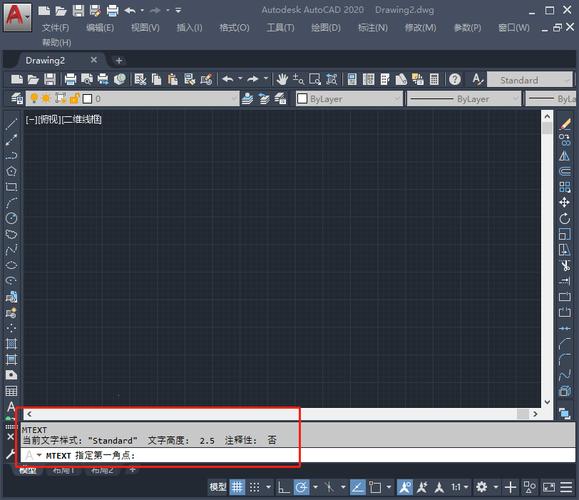Open the ByLayer color dropdown
The height and width of the screenshot is (500, 579).
pyautogui.click(x=396, y=99)
